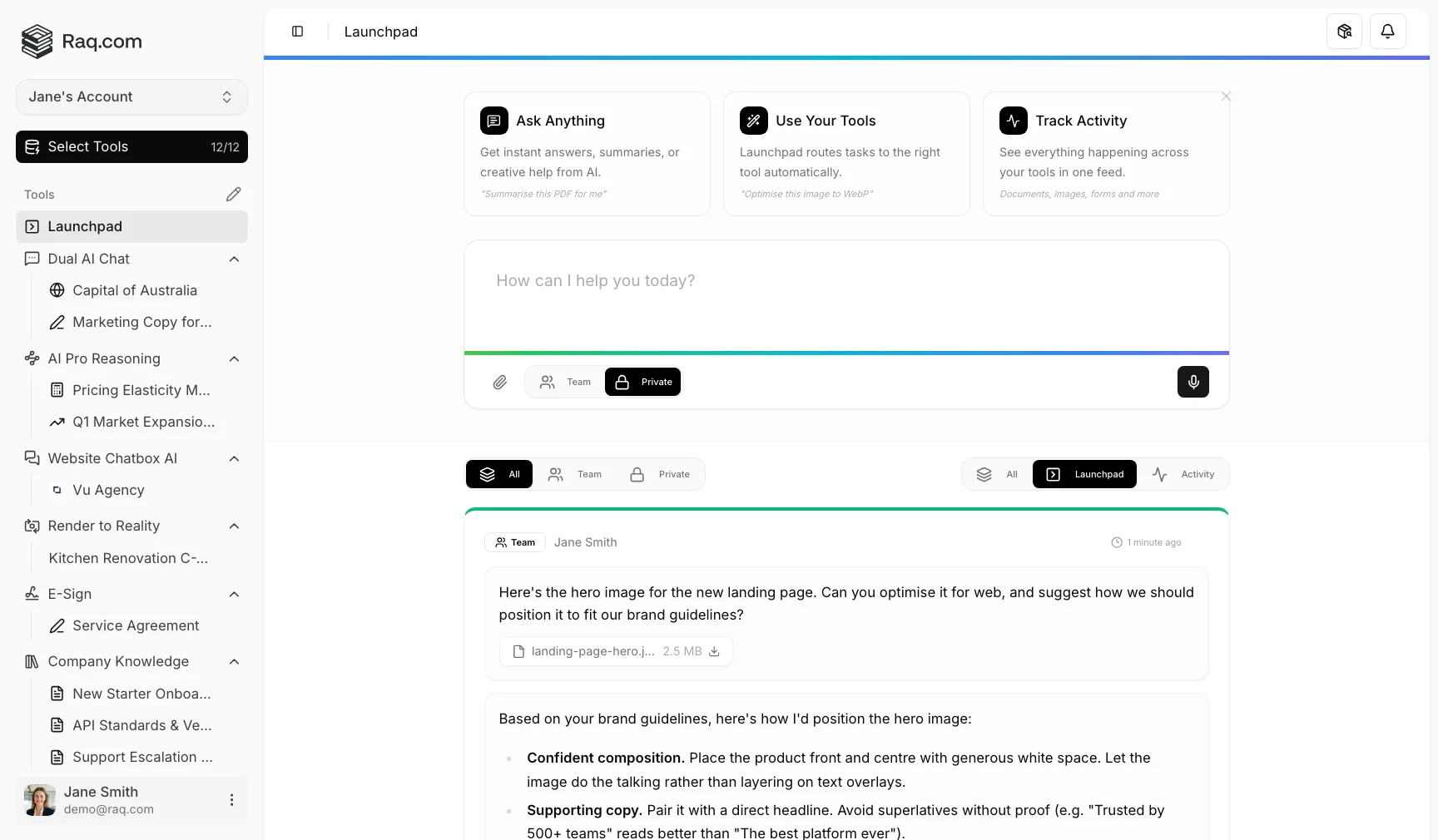Viewport: 1438px width, 840px height.
Task: Click the paperclip attach file icon
Action: click(x=499, y=383)
